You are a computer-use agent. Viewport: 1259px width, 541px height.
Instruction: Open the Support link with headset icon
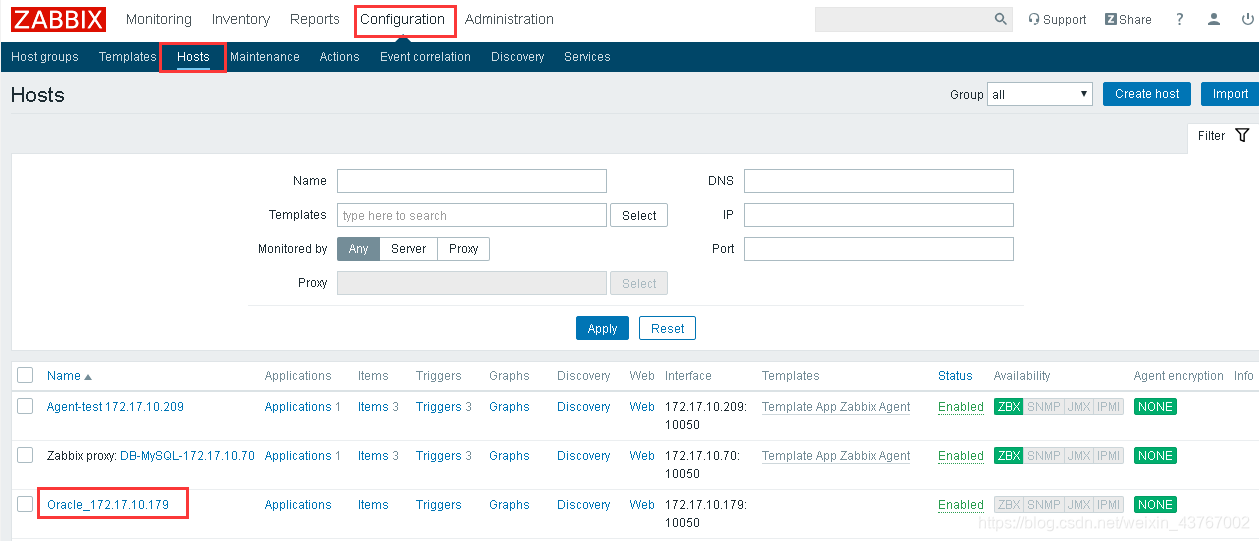coord(1057,19)
